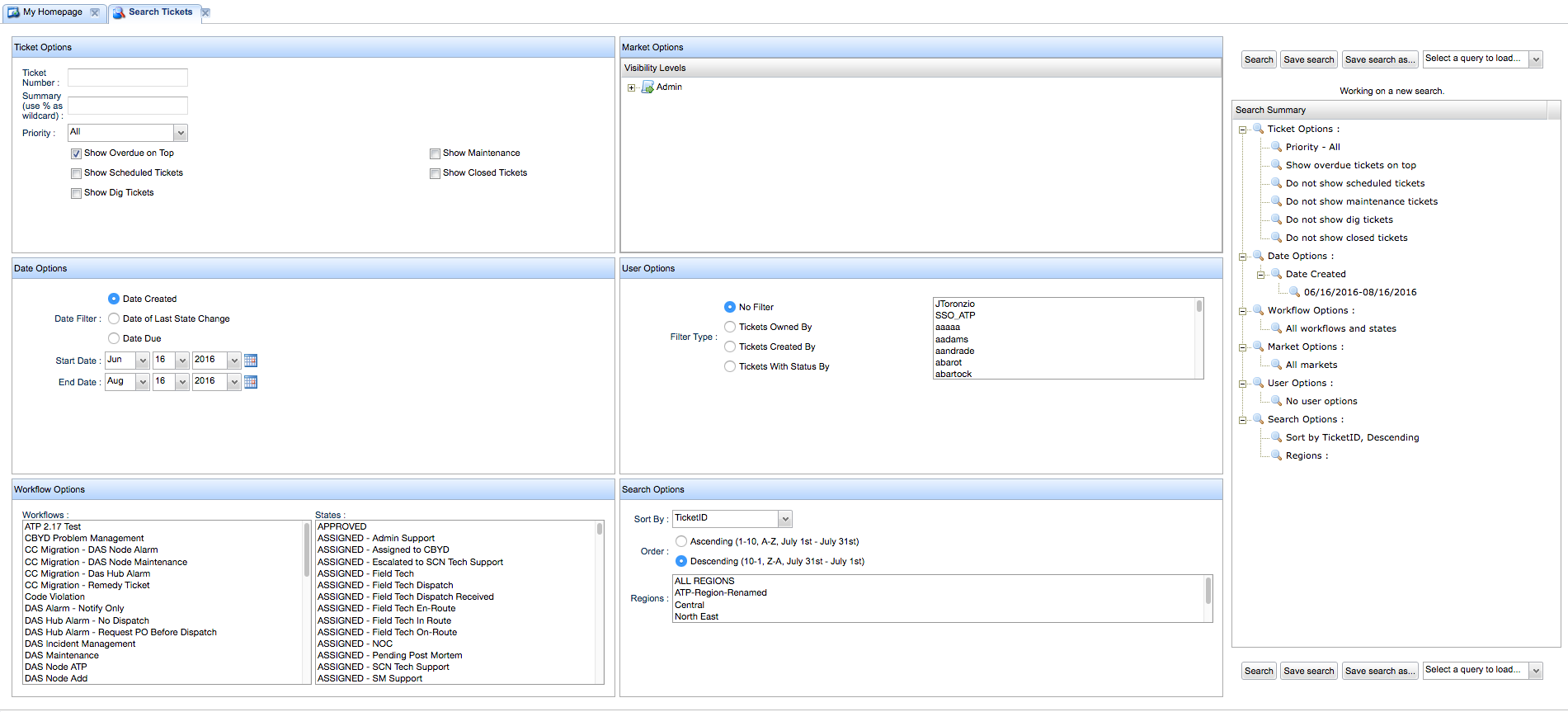This screenshot has width=1568, height=712.
Task: Select the Search Tickets tab
Action: click(x=160, y=12)
